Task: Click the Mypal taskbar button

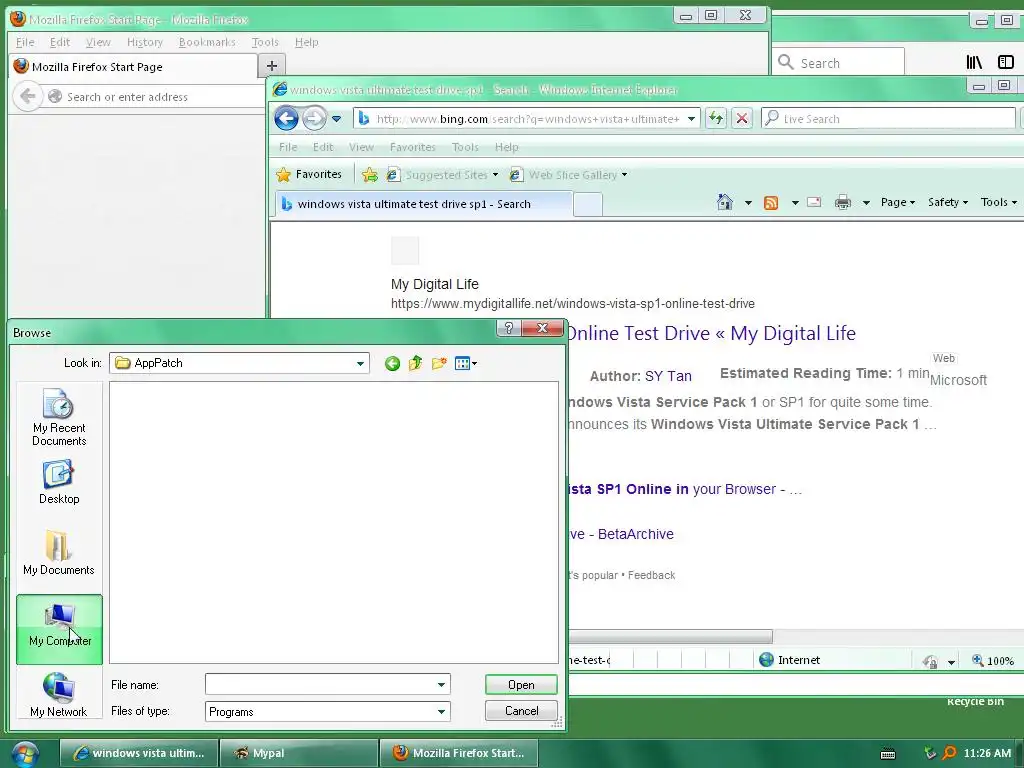Action: (299, 753)
